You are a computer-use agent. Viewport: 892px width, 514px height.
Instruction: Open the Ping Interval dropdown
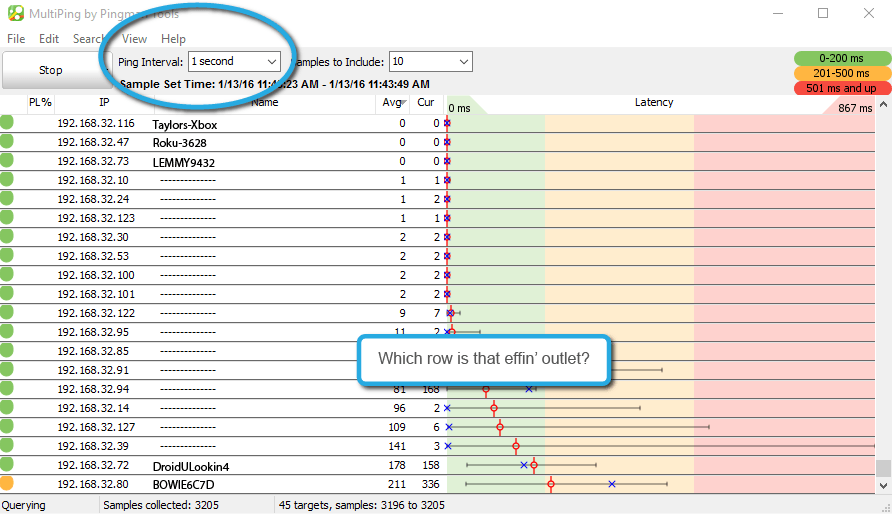click(234, 62)
